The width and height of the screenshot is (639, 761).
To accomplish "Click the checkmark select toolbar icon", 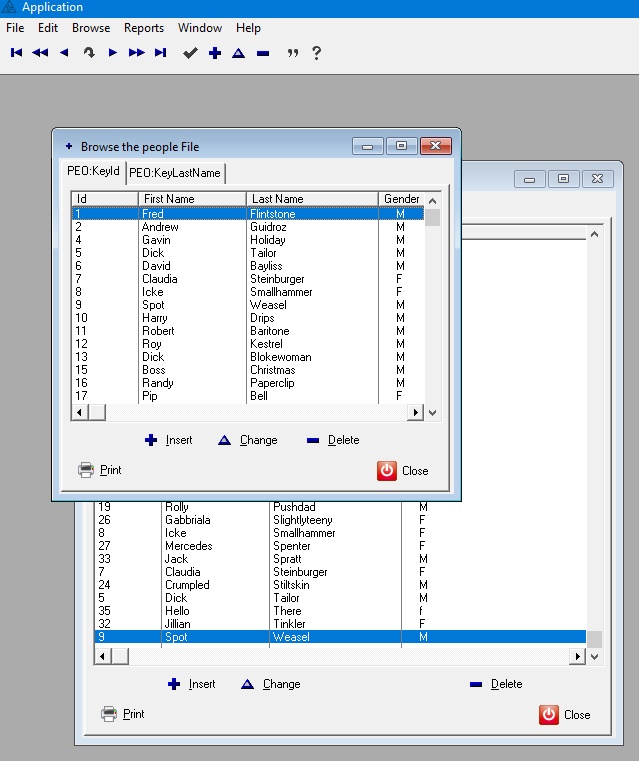I will (x=190, y=53).
